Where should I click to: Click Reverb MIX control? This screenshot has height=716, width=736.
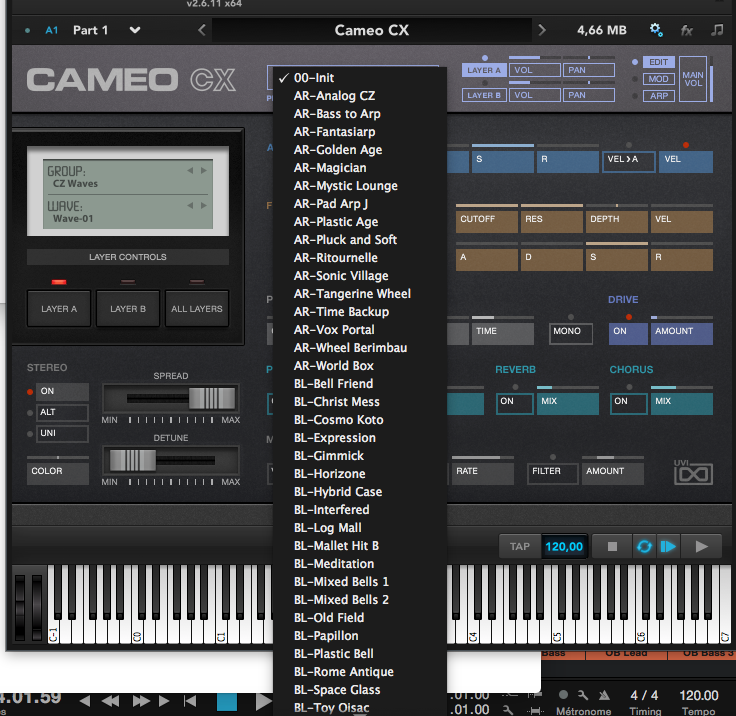[567, 403]
